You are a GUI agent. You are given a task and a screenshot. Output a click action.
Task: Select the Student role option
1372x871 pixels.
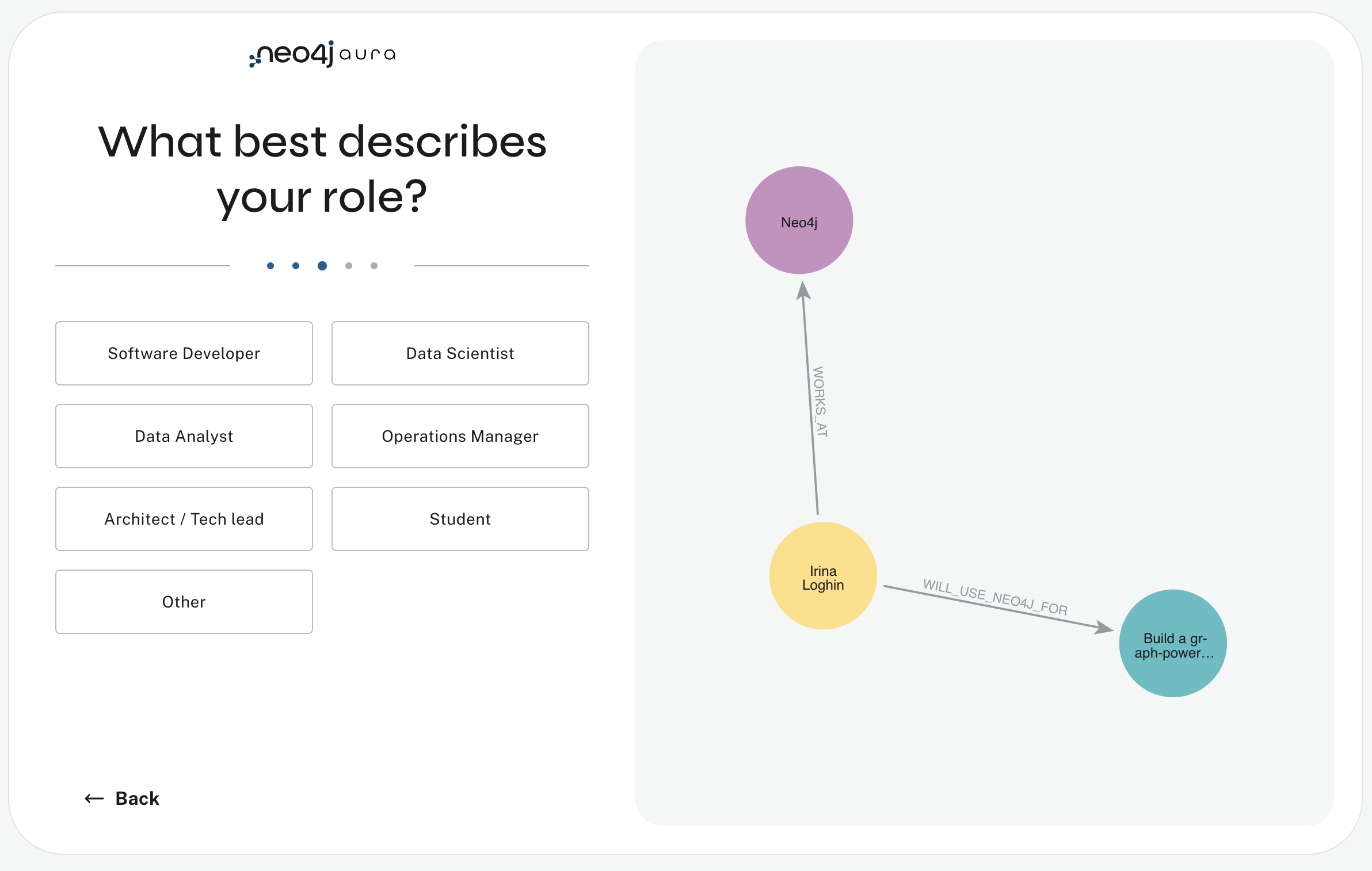coord(460,519)
